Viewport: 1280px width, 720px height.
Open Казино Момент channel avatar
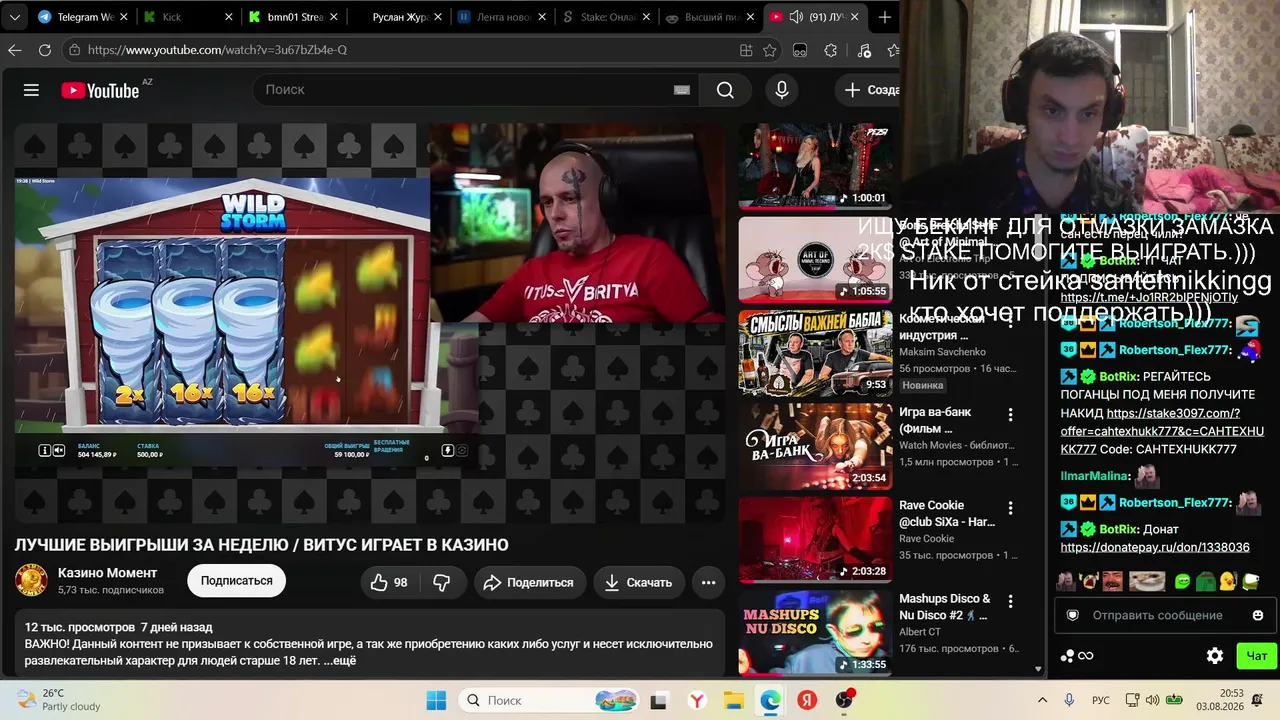31,580
